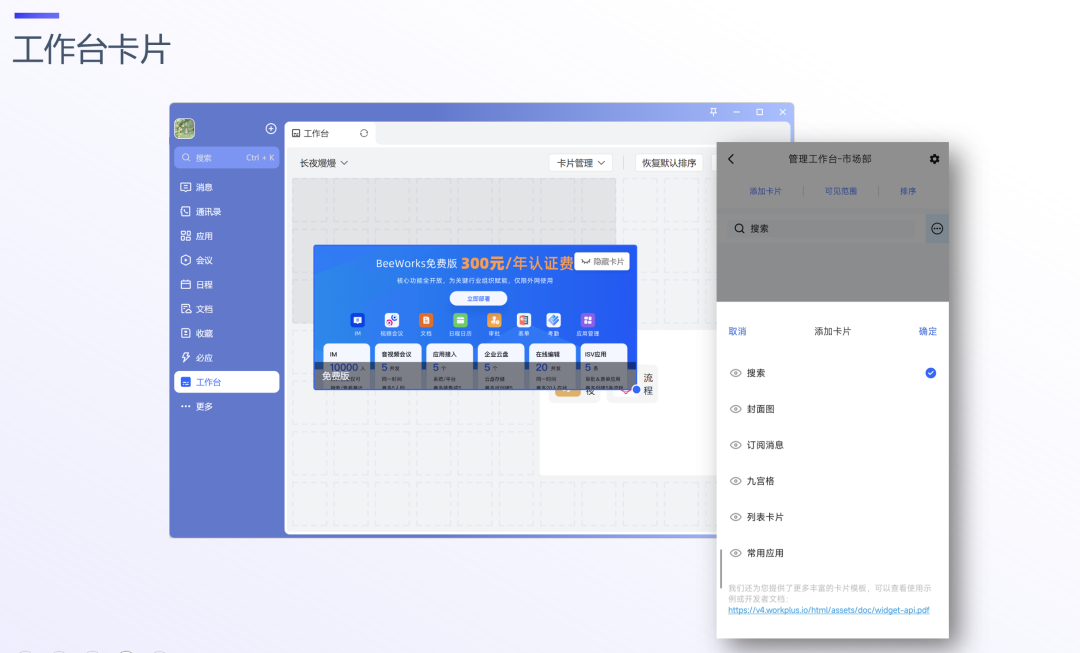Open the settings gear on 管理工作台 panel
Viewport: 1080px width, 653px height.
point(934,158)
